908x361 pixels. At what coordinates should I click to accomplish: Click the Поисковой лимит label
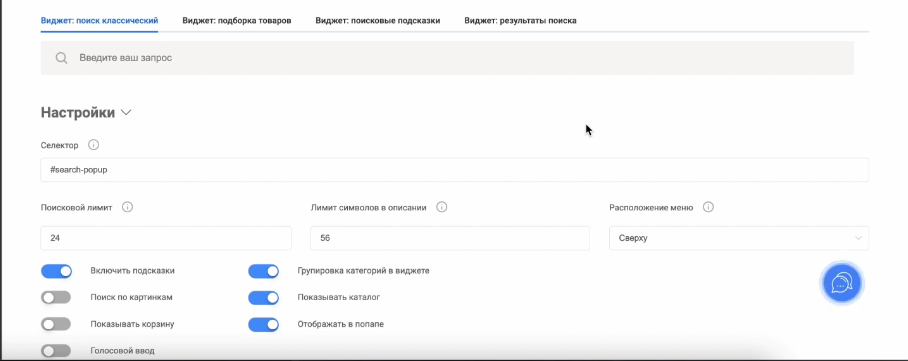76,207
